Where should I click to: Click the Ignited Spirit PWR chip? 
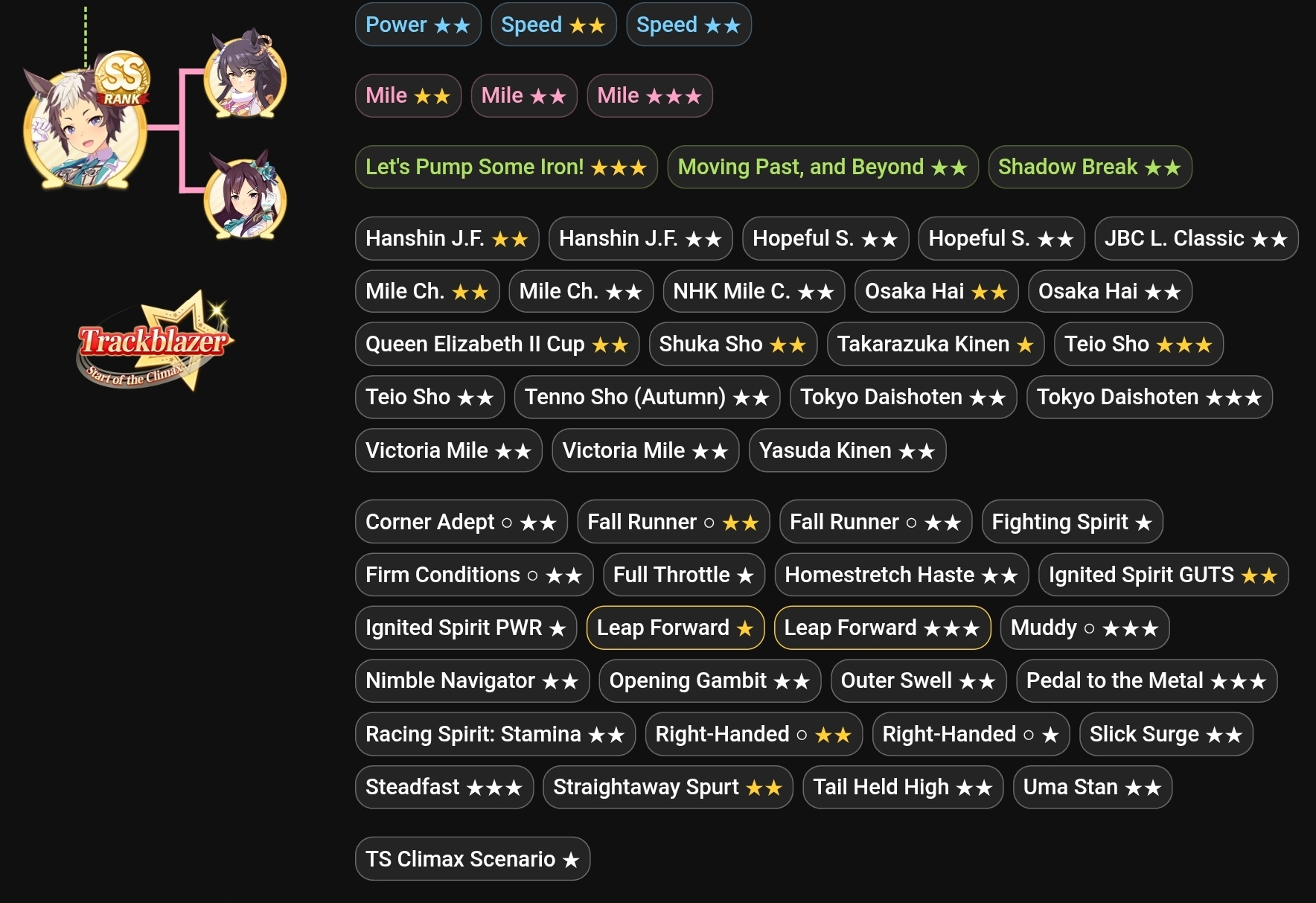pos(466,628)
